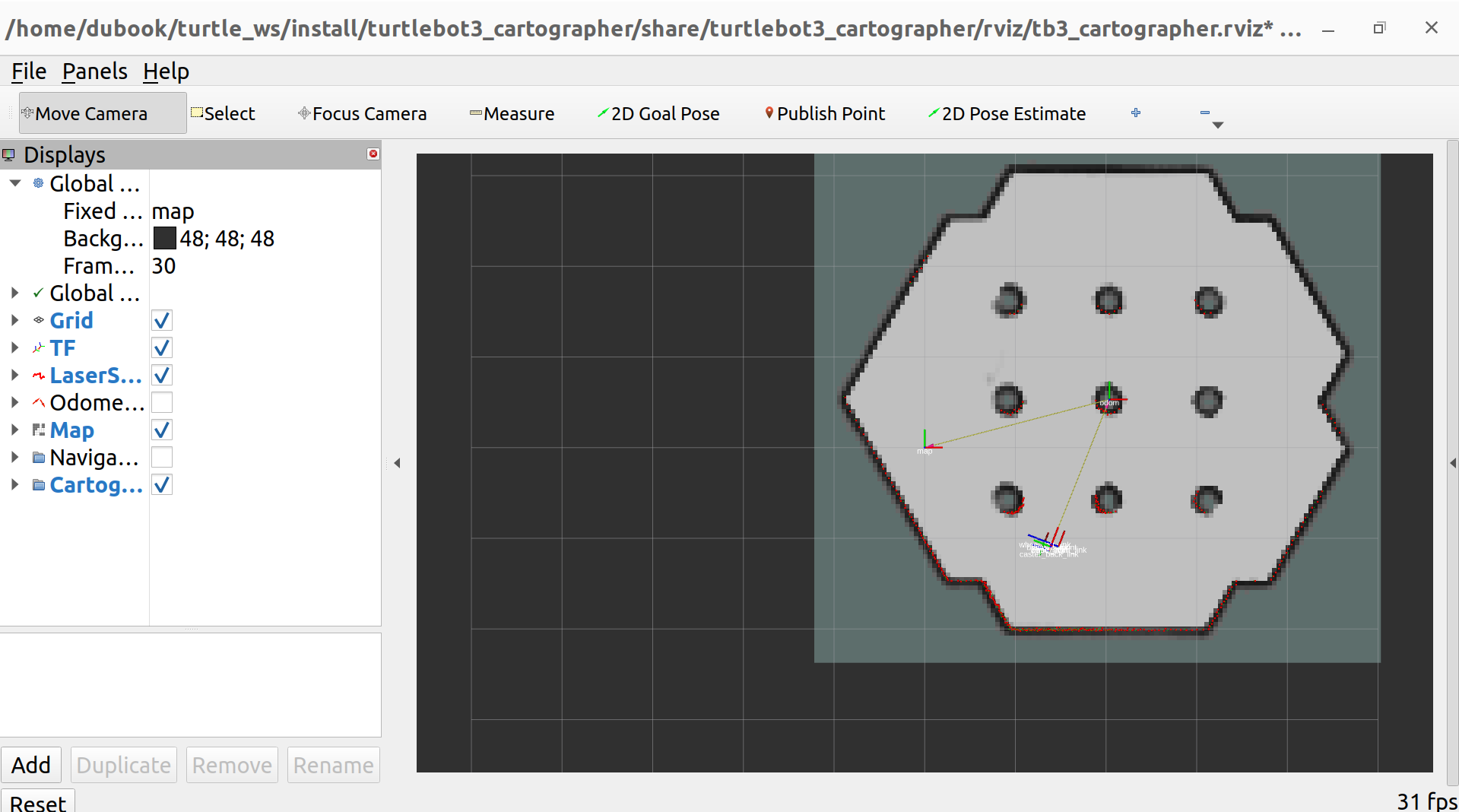Expand the LaserScan display entry

(15, 375)
